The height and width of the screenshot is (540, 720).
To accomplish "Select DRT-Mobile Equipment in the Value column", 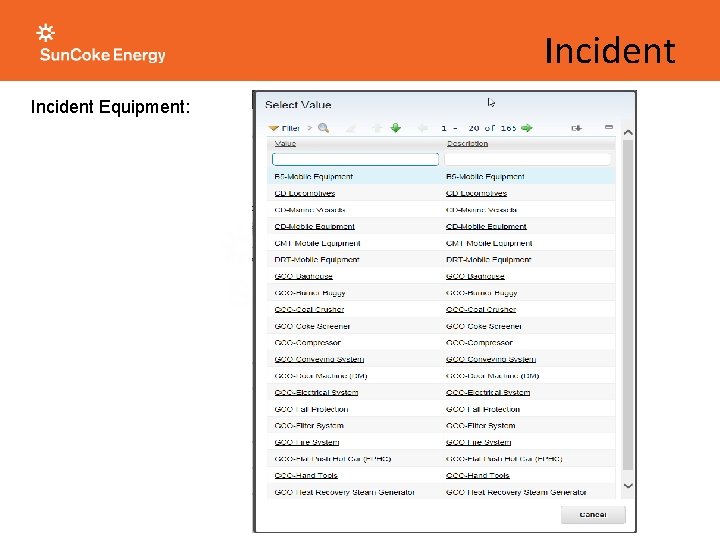I will pyautogui.click(x=317, y=259).
